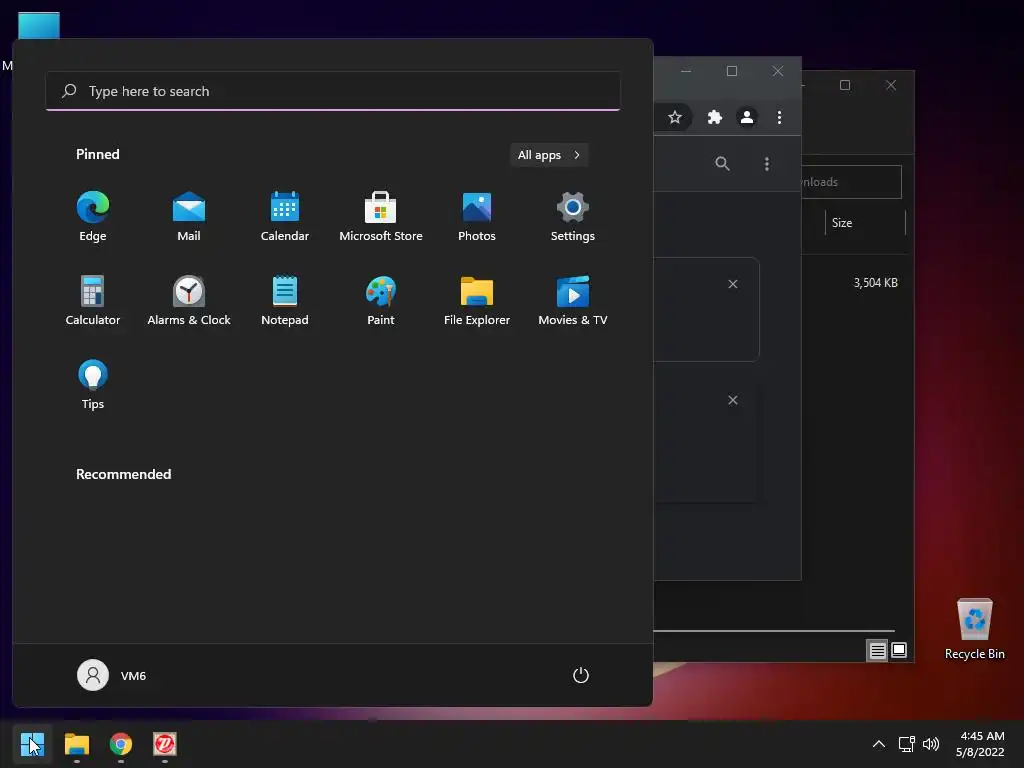The width and height of the screenshot is (1024, 768).
Task: Open File Explorer from pinned apps
Action: (x=477, y=301)
